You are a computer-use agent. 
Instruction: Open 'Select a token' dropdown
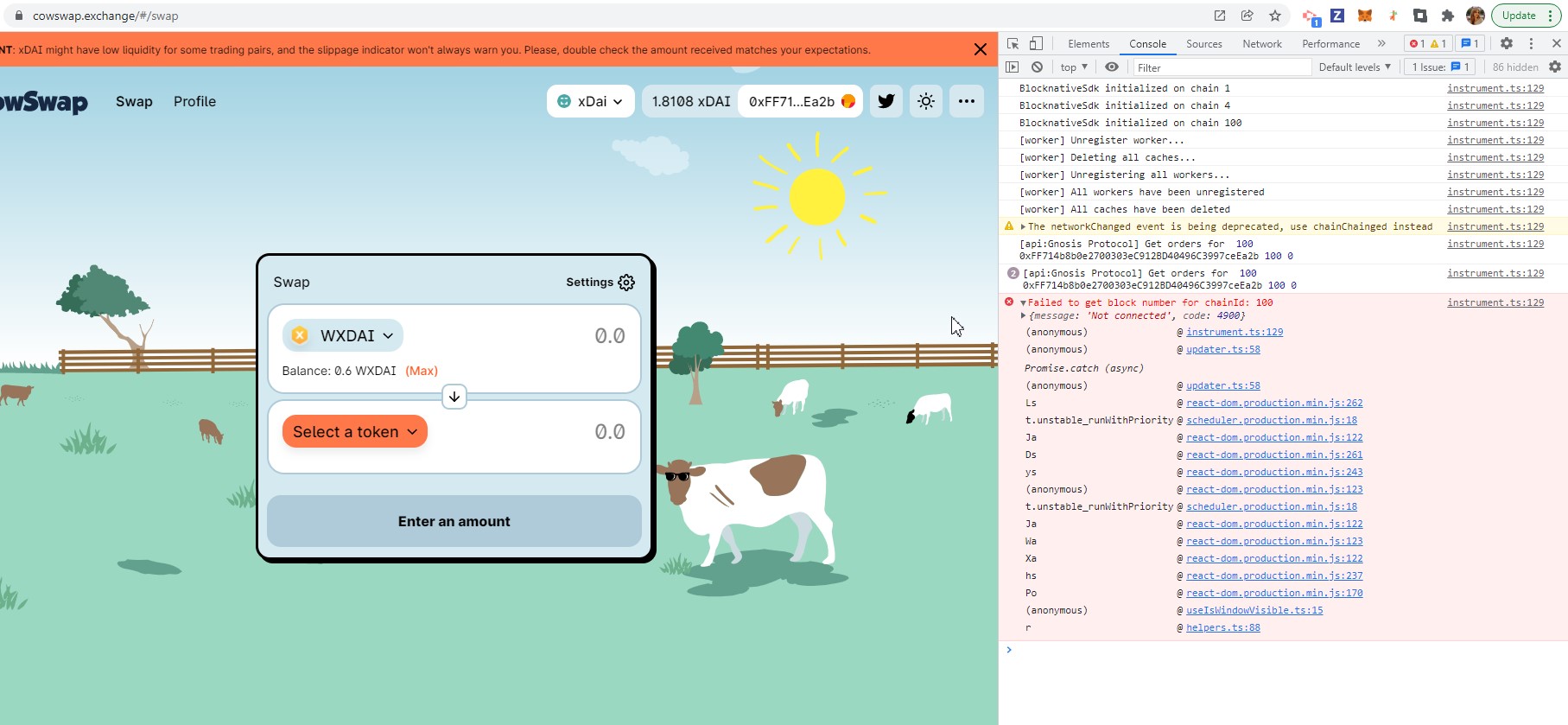(355, 431)
